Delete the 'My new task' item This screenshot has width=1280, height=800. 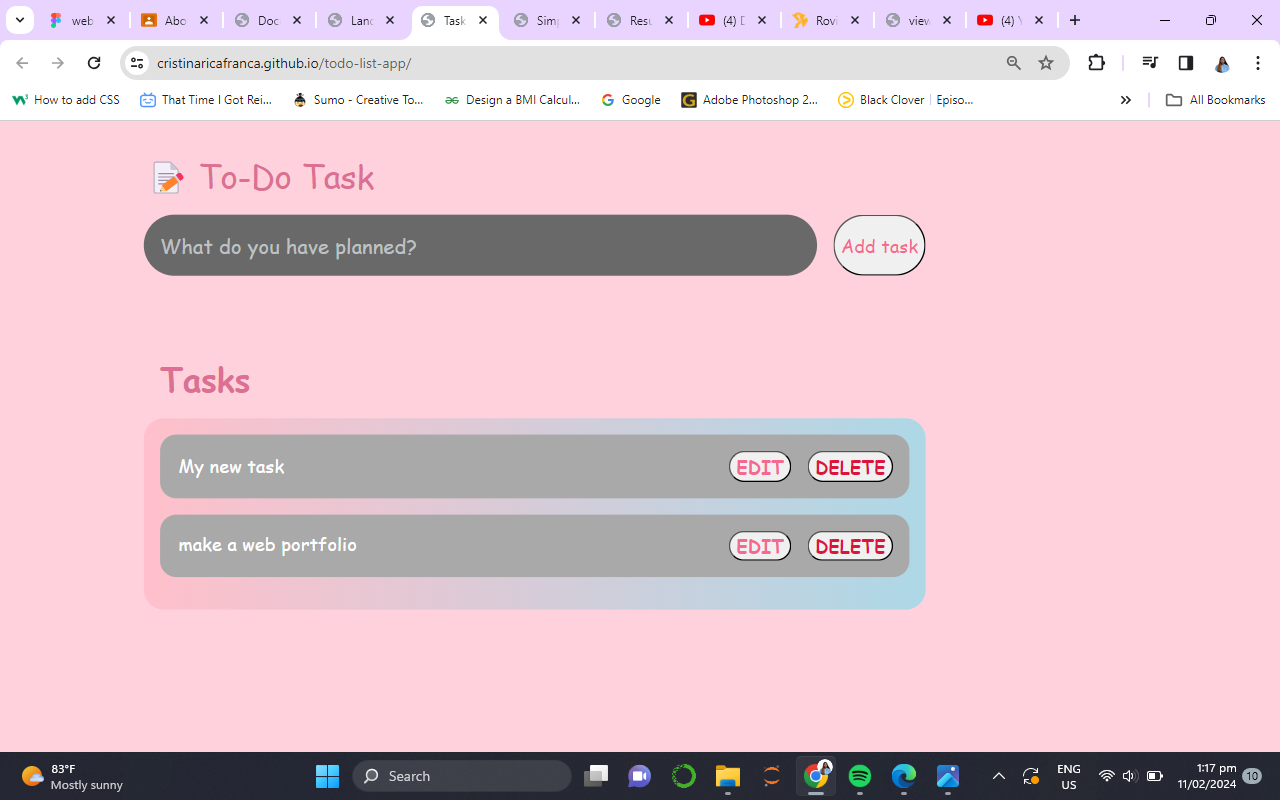tap(850, 467)
